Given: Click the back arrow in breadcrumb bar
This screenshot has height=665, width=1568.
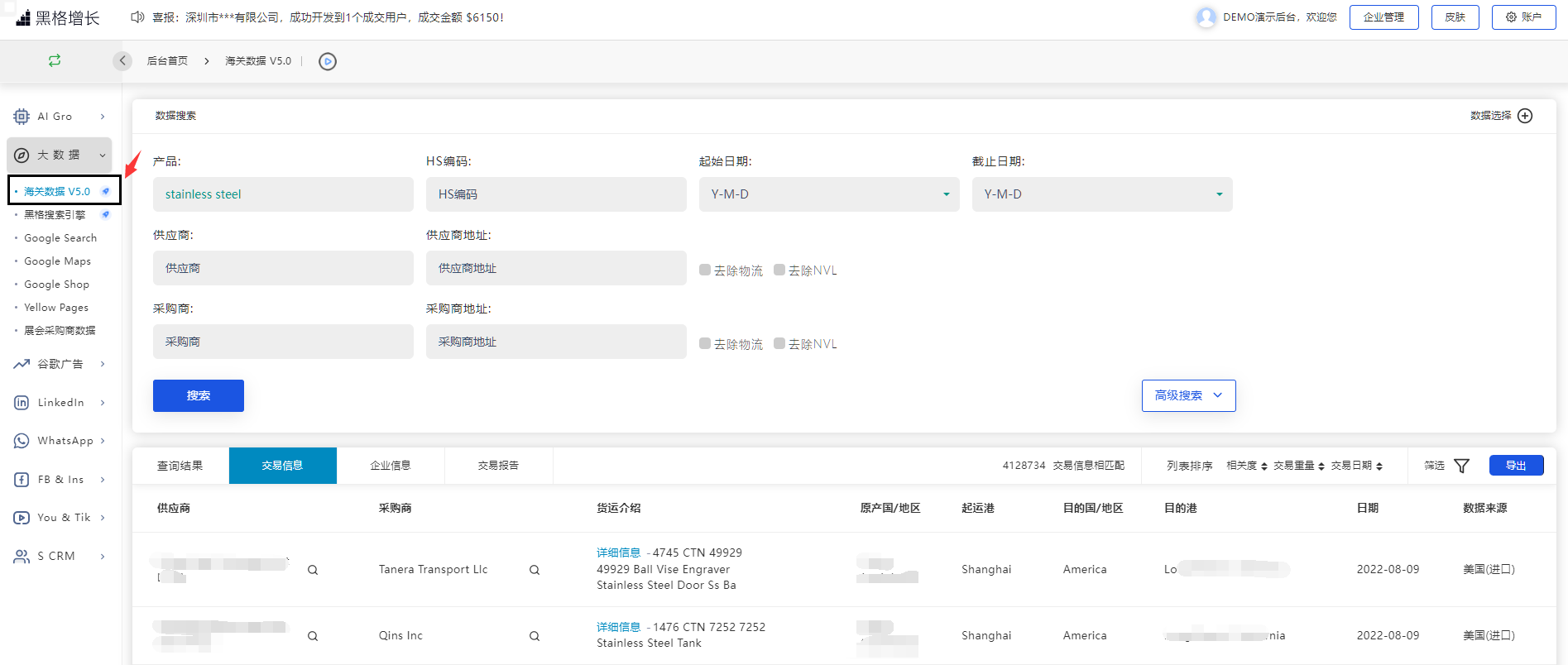Looking at the screenshot, I should [x=122, y=60].
